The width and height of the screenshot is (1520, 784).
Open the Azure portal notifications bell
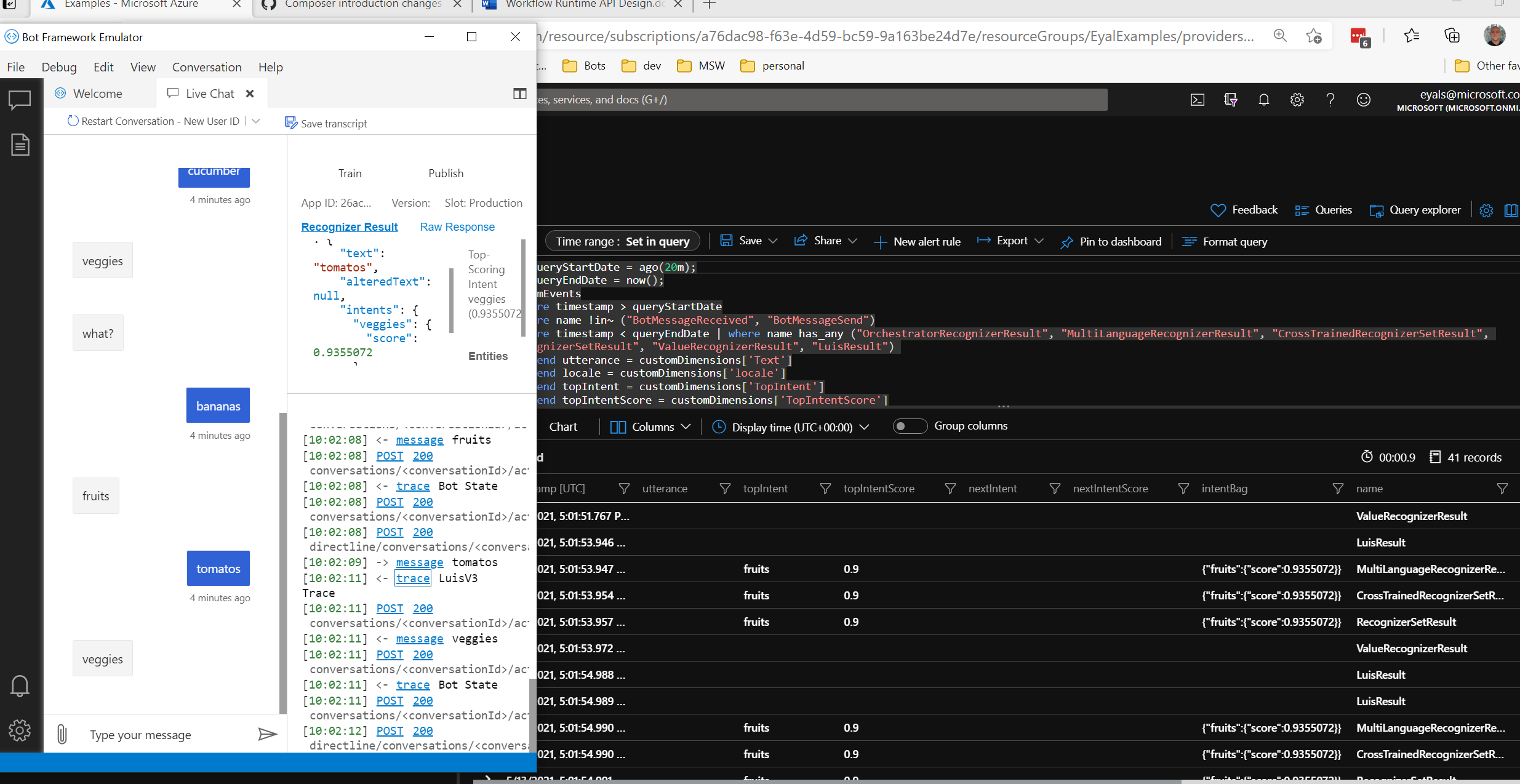[1264, 99]
